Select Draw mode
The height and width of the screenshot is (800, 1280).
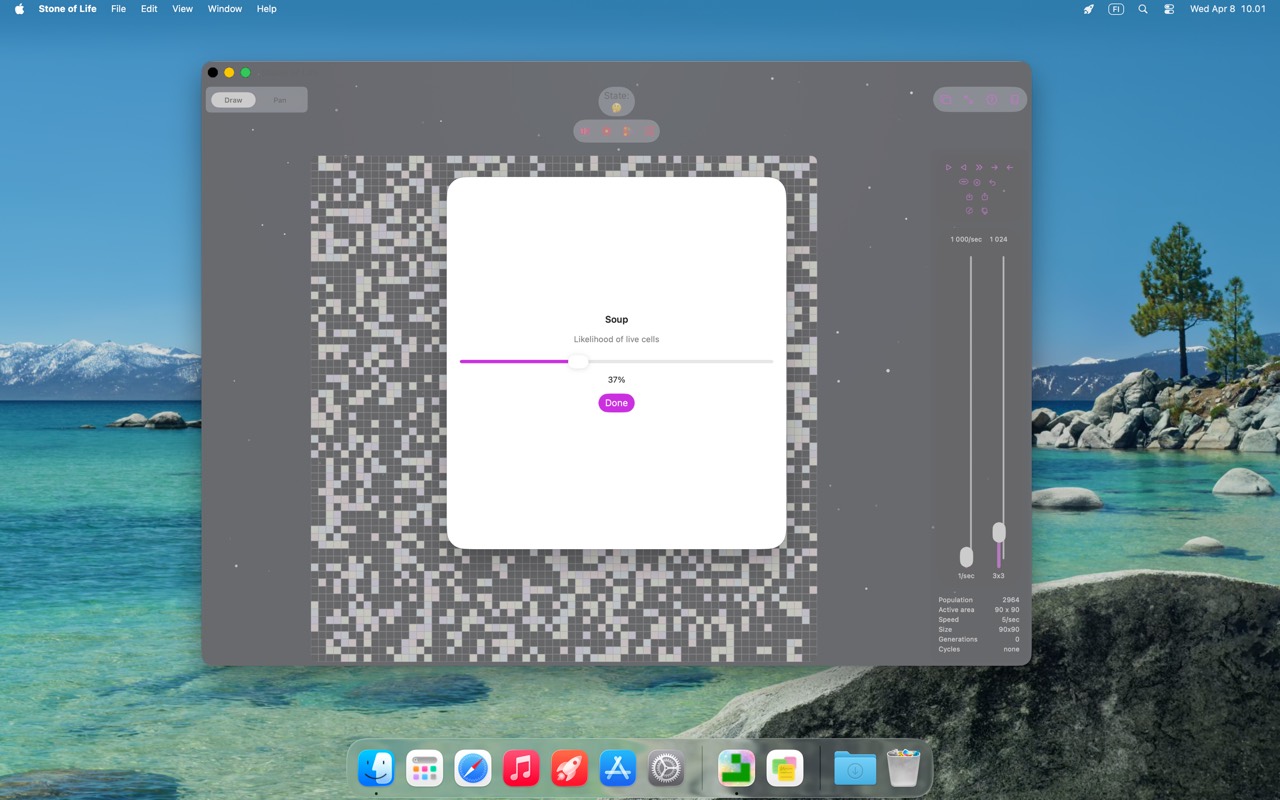pos(232,100)
